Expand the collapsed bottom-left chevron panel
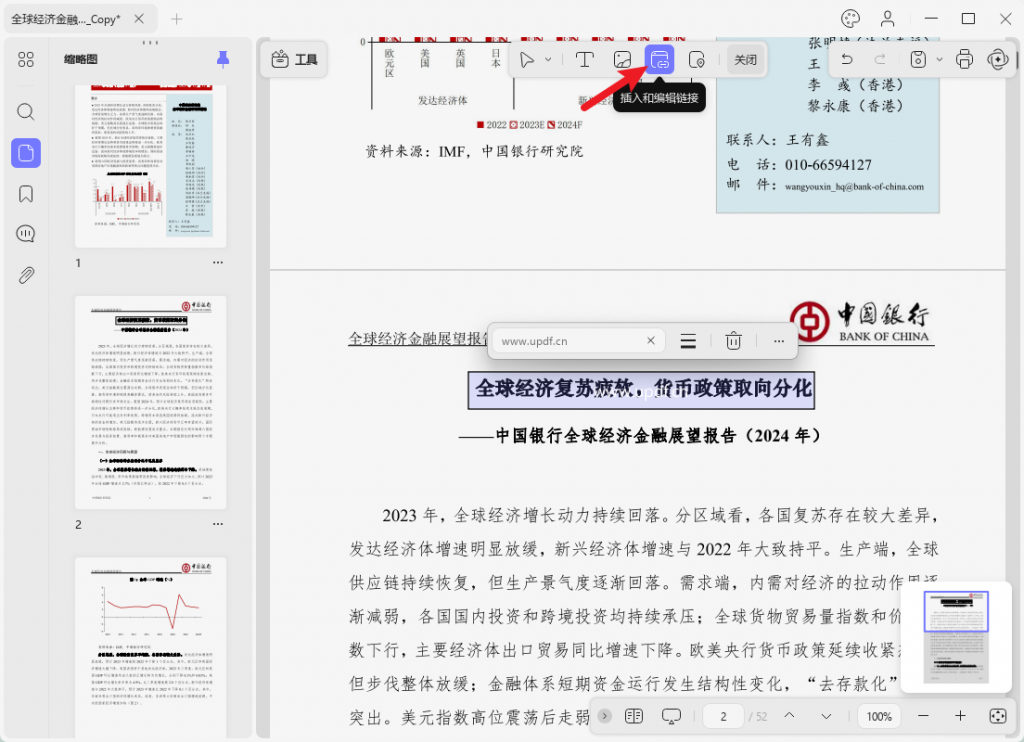The height and width of the screenshot is (742, 1024). (603, 716)
